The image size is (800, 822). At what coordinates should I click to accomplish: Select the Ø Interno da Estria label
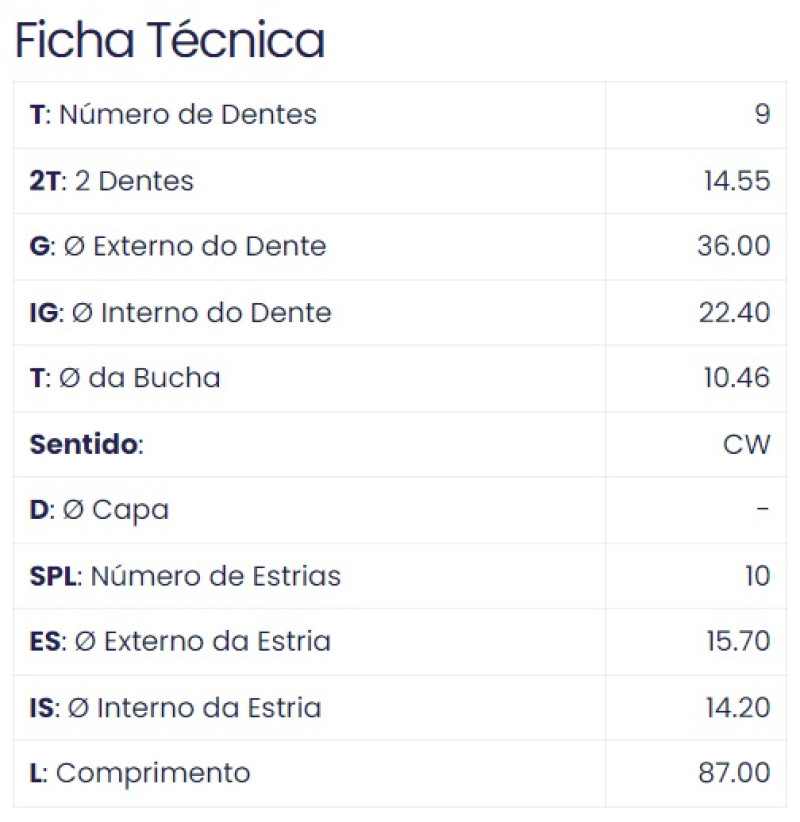pos(175,708)
